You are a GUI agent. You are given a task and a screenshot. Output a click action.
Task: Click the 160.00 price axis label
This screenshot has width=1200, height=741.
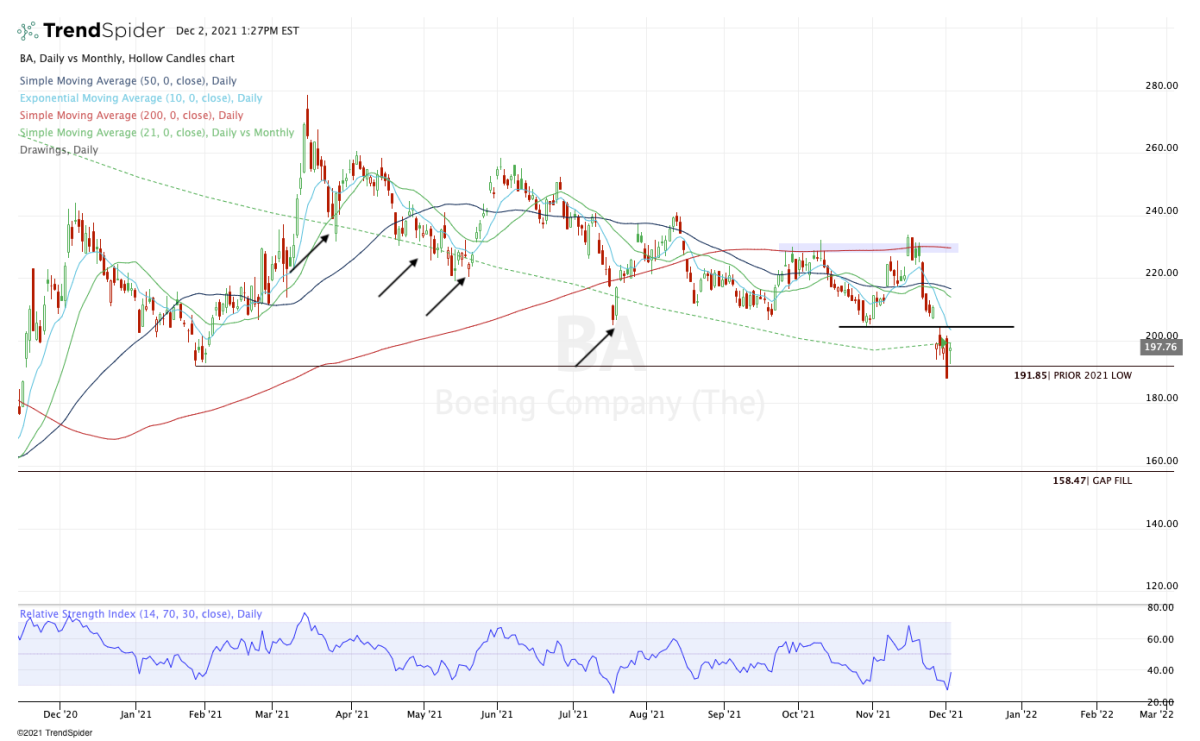point(1161,461)
